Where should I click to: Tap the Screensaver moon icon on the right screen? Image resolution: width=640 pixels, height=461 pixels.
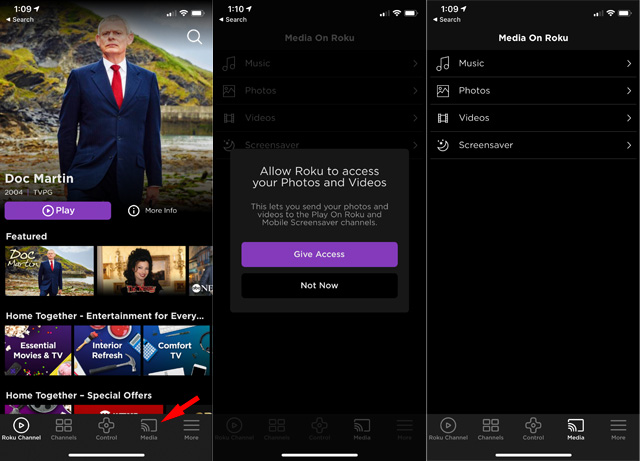pyautogui.click(x=443, y=145)
